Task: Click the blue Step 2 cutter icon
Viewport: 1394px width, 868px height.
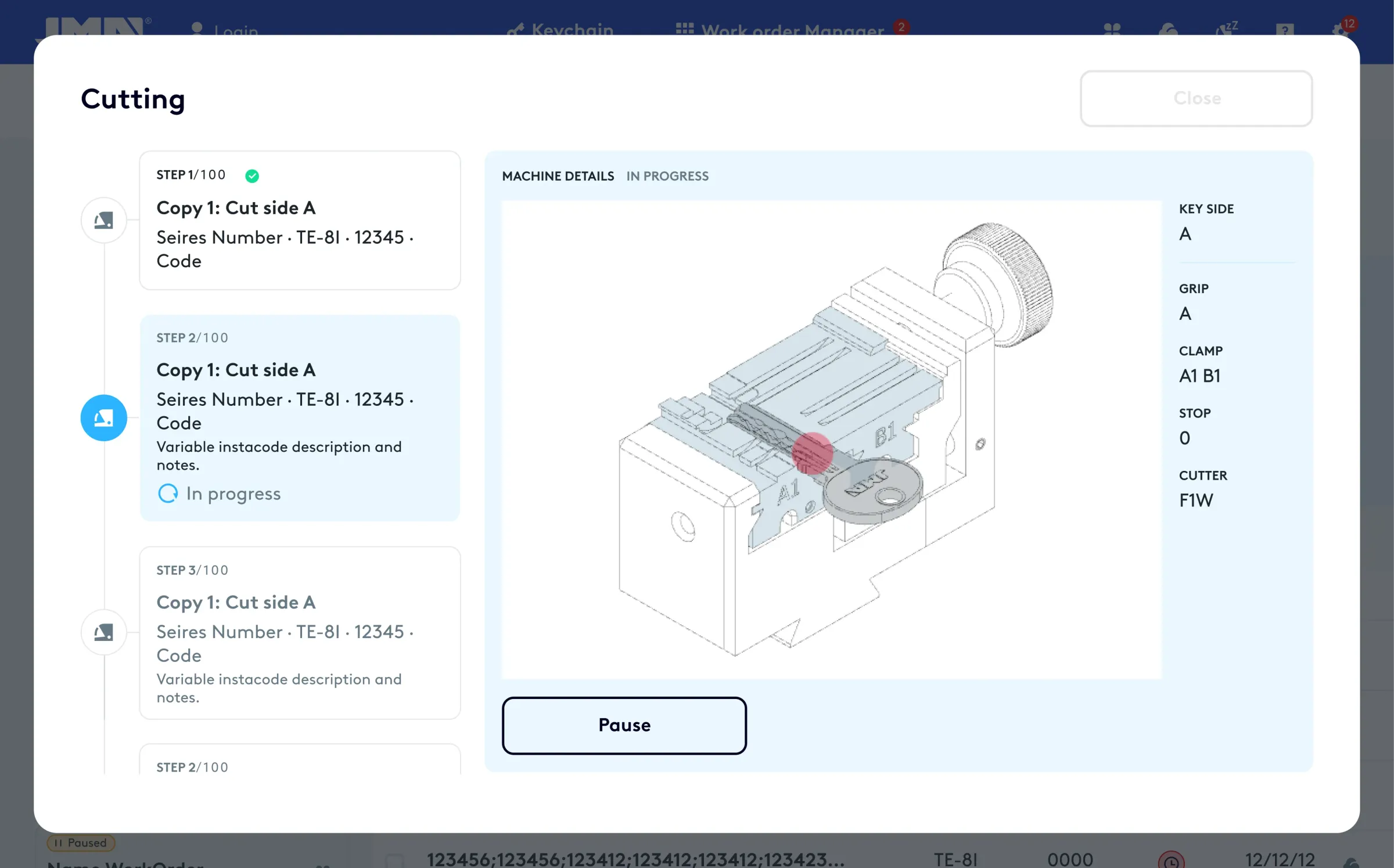Action: click(103, 417)
